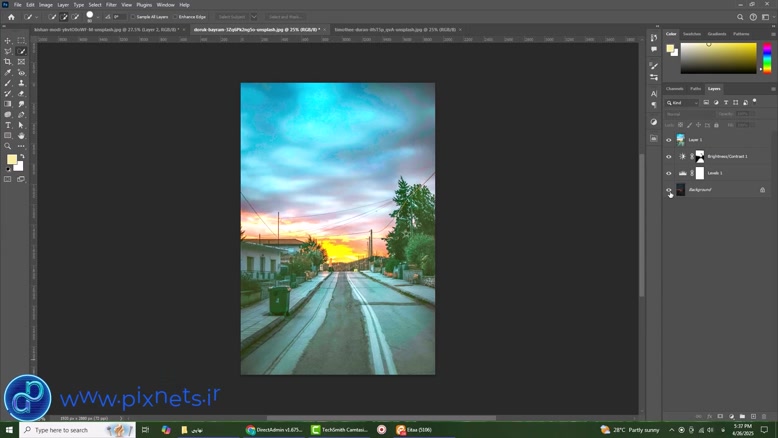This screenshot has height=438, width=778.
Task: Select the Clone Stamp tool
Action: (x=21, y=83)
